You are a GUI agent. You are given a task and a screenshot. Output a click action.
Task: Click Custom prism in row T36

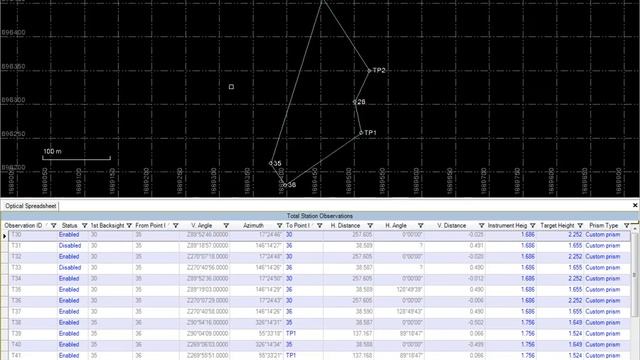(603, 301)
